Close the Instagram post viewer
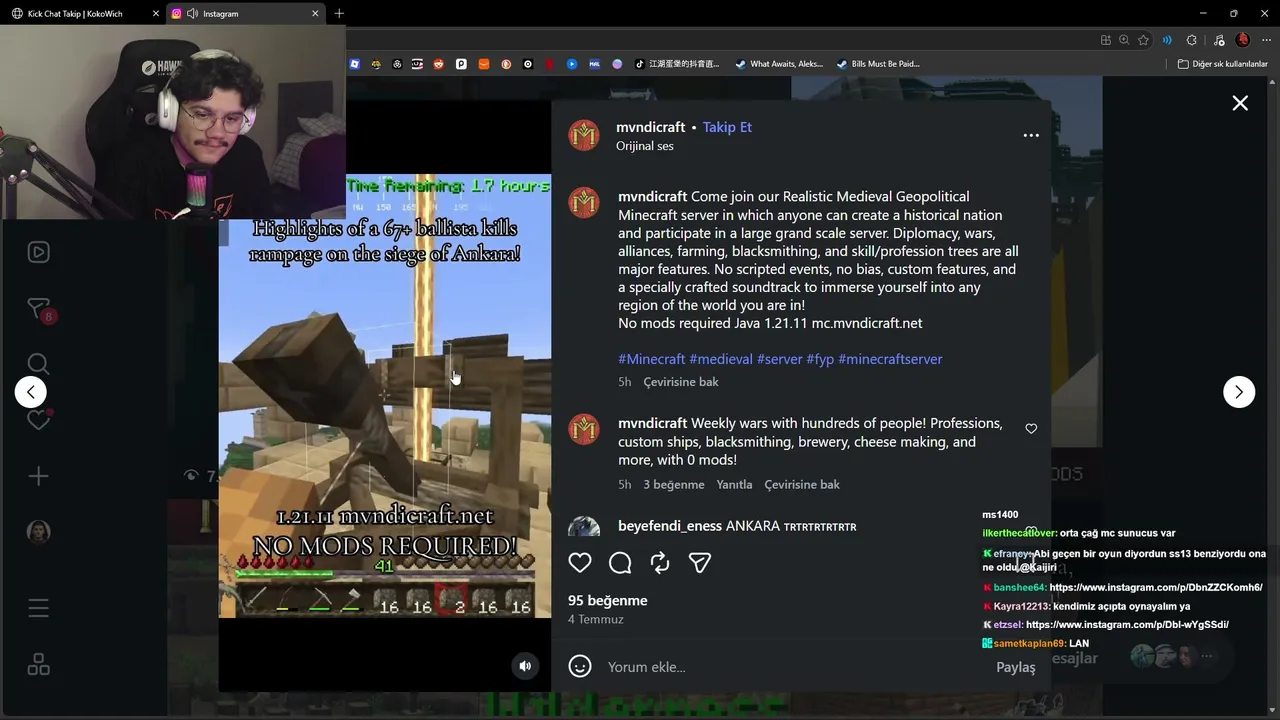Screen dimensions: 1280x720 coord(1240,103)
